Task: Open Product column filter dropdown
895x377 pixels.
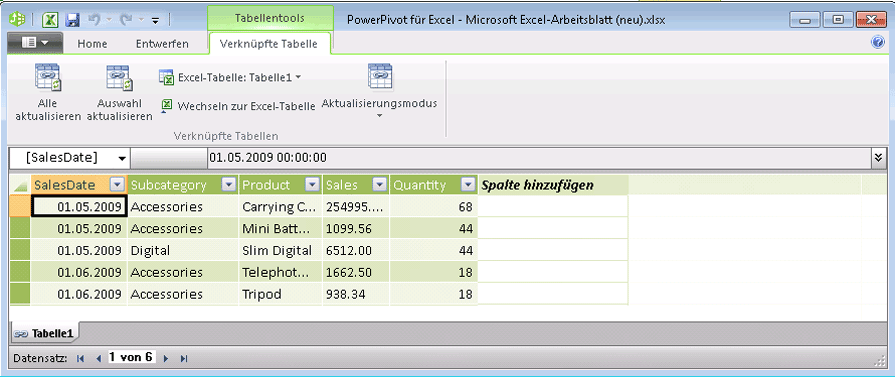Action: click(x=312, y=185)
